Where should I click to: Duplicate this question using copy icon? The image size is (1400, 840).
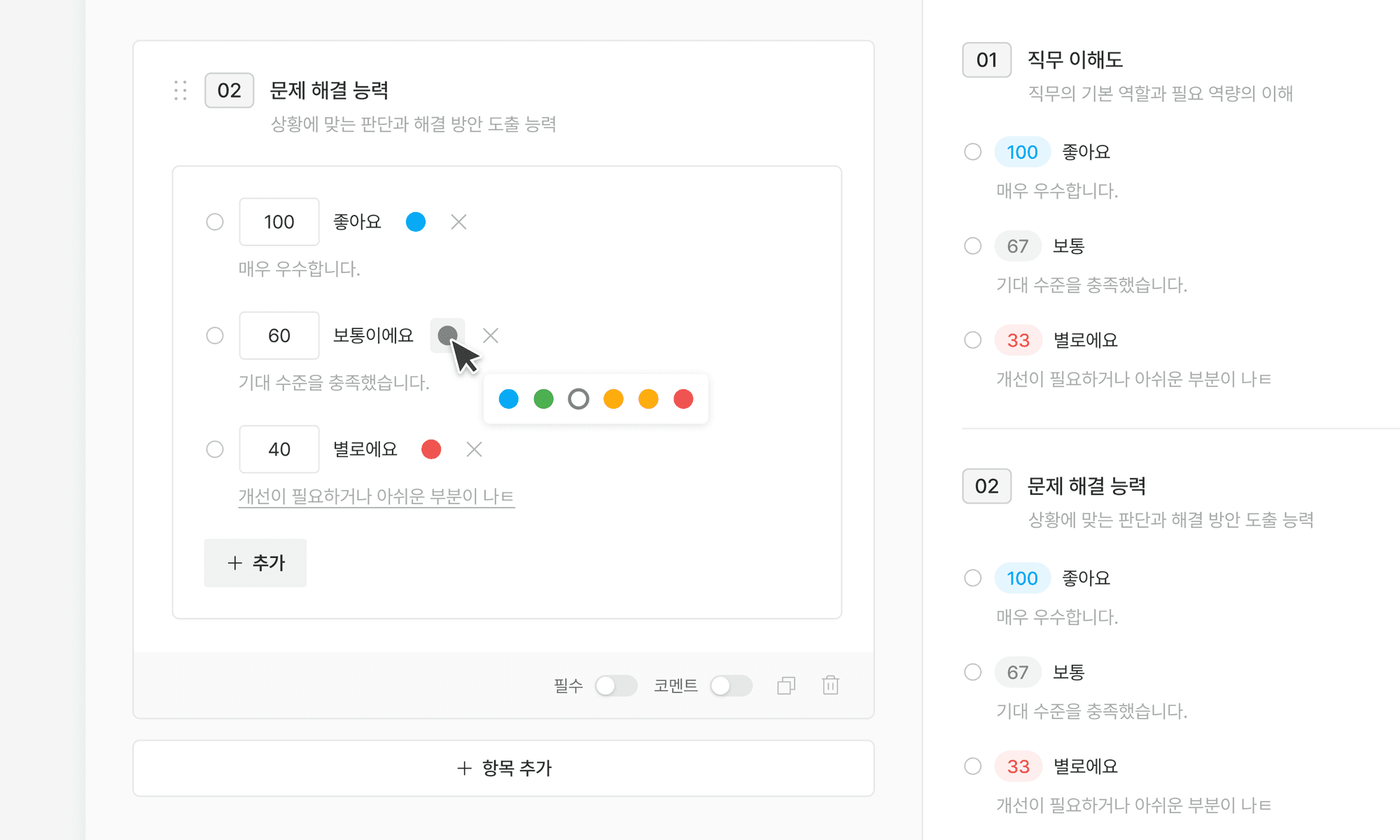pos(786,685)
